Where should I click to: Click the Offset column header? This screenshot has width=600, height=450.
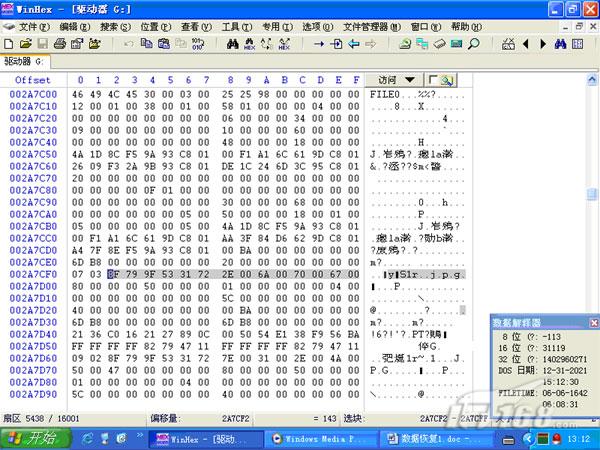(33, 79)
